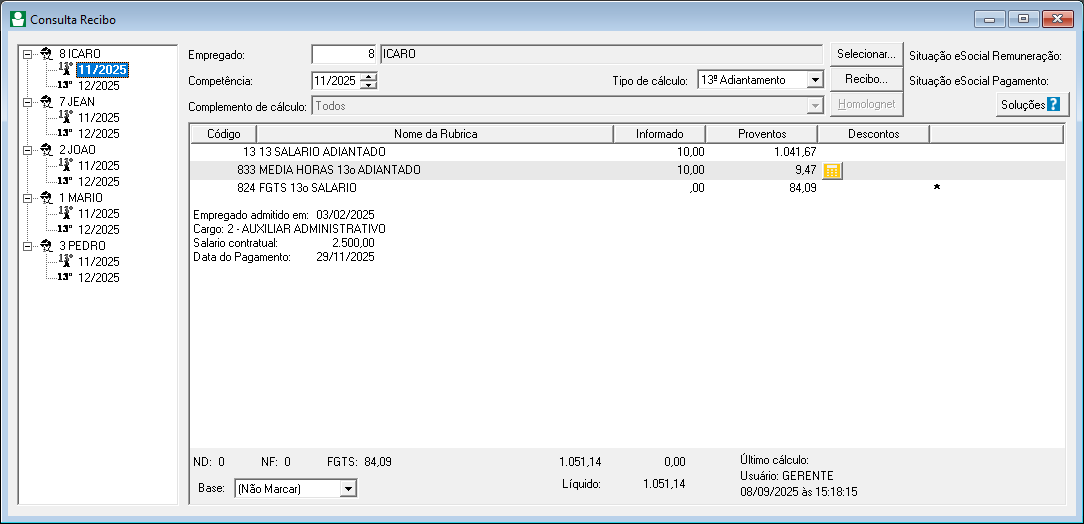
Task: Decrease Competência month with the down arrow
Action: (370, 84)
